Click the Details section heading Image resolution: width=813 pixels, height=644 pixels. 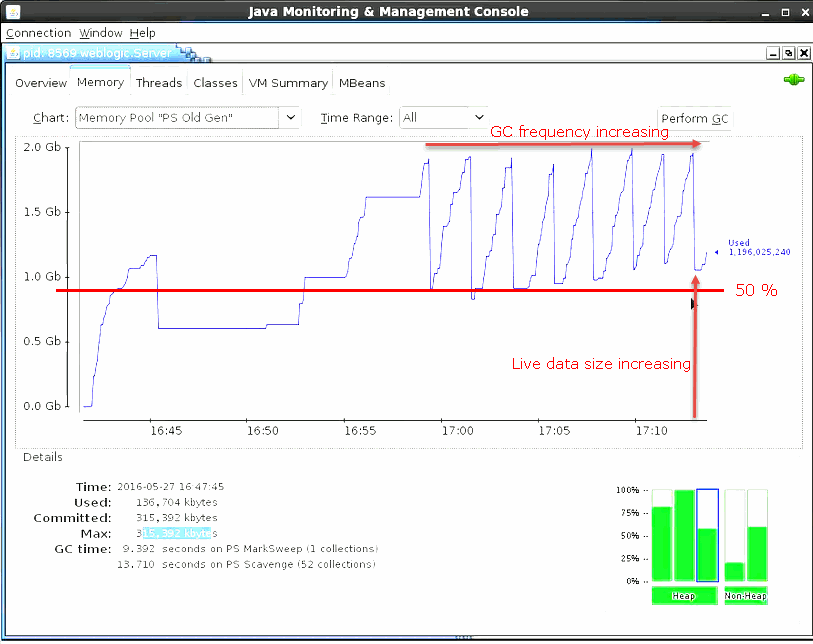coord(43,457)
